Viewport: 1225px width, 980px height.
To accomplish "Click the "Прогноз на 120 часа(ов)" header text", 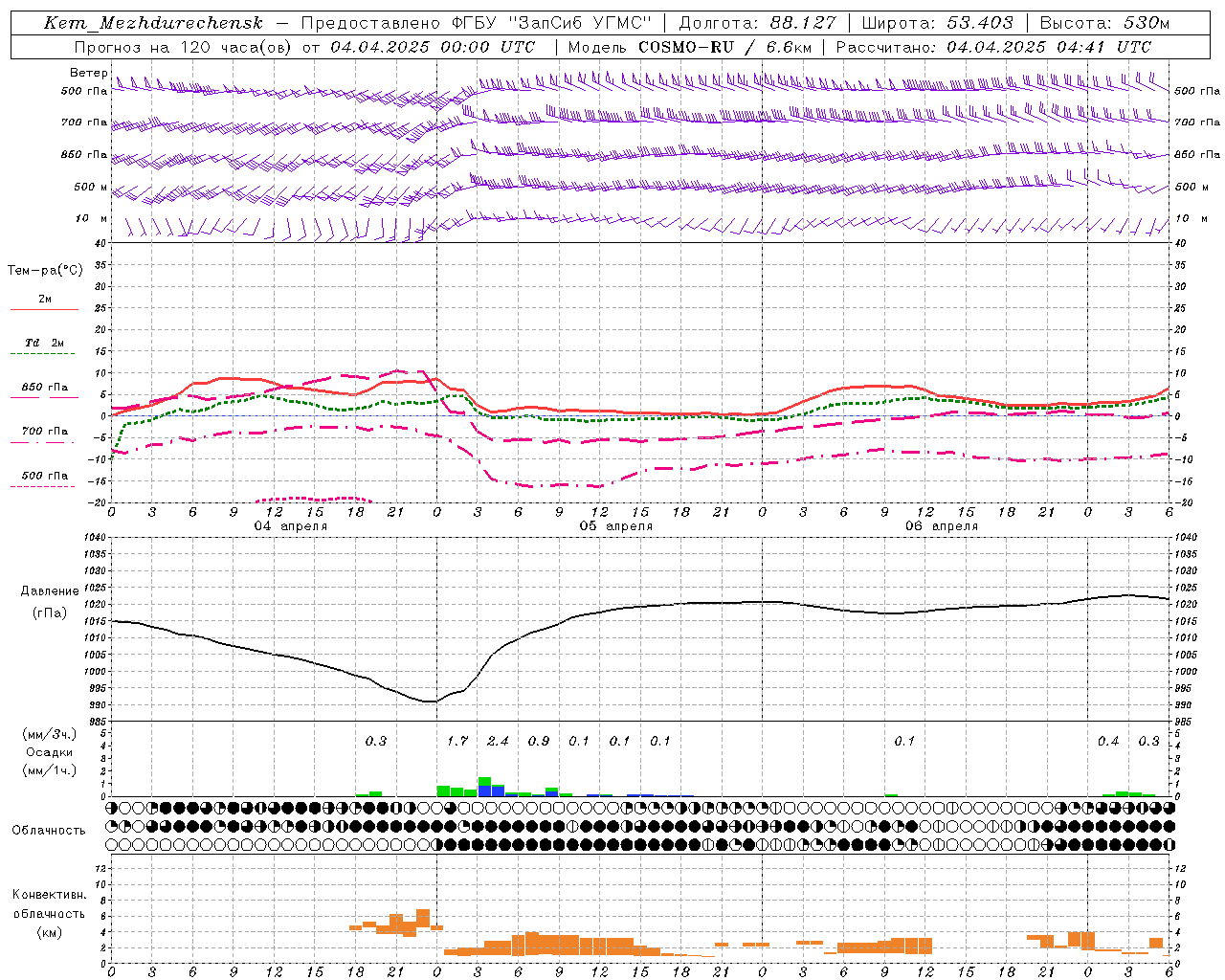I will (184, 47).
